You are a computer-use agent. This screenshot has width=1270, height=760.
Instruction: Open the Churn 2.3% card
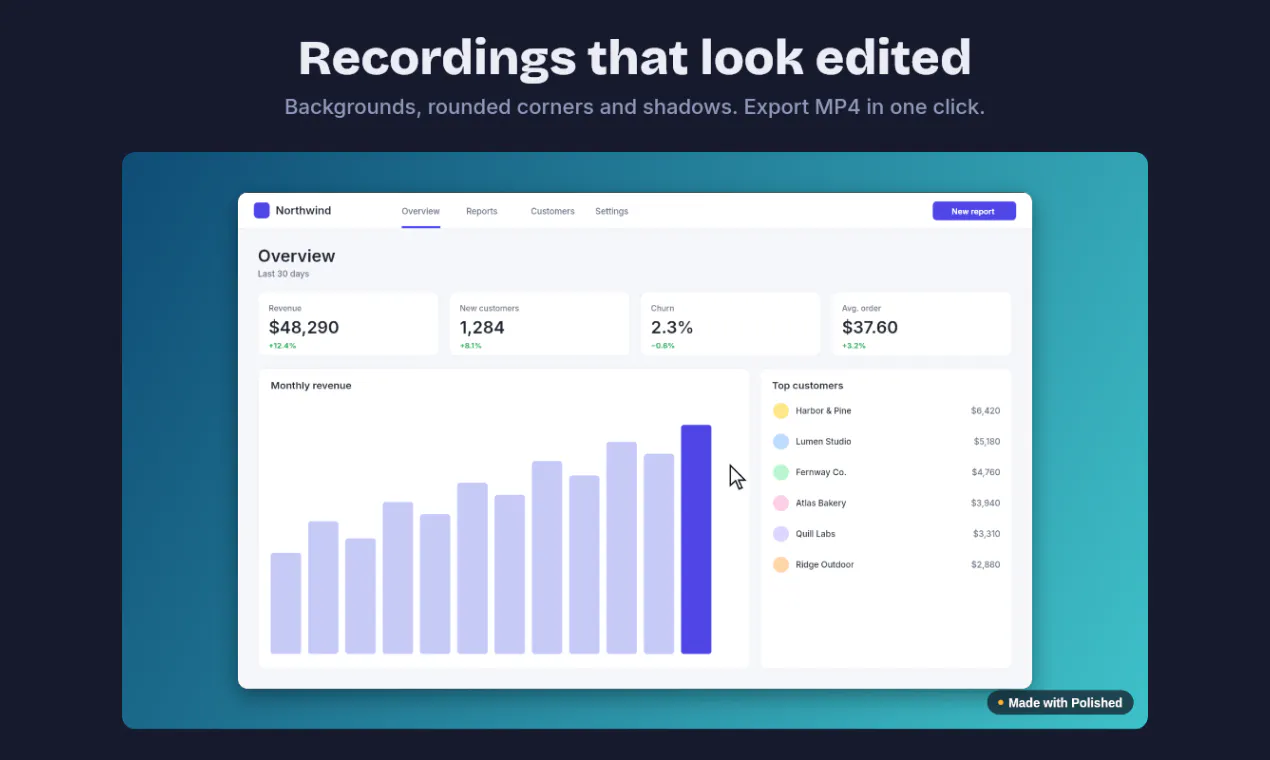point(730,324)
